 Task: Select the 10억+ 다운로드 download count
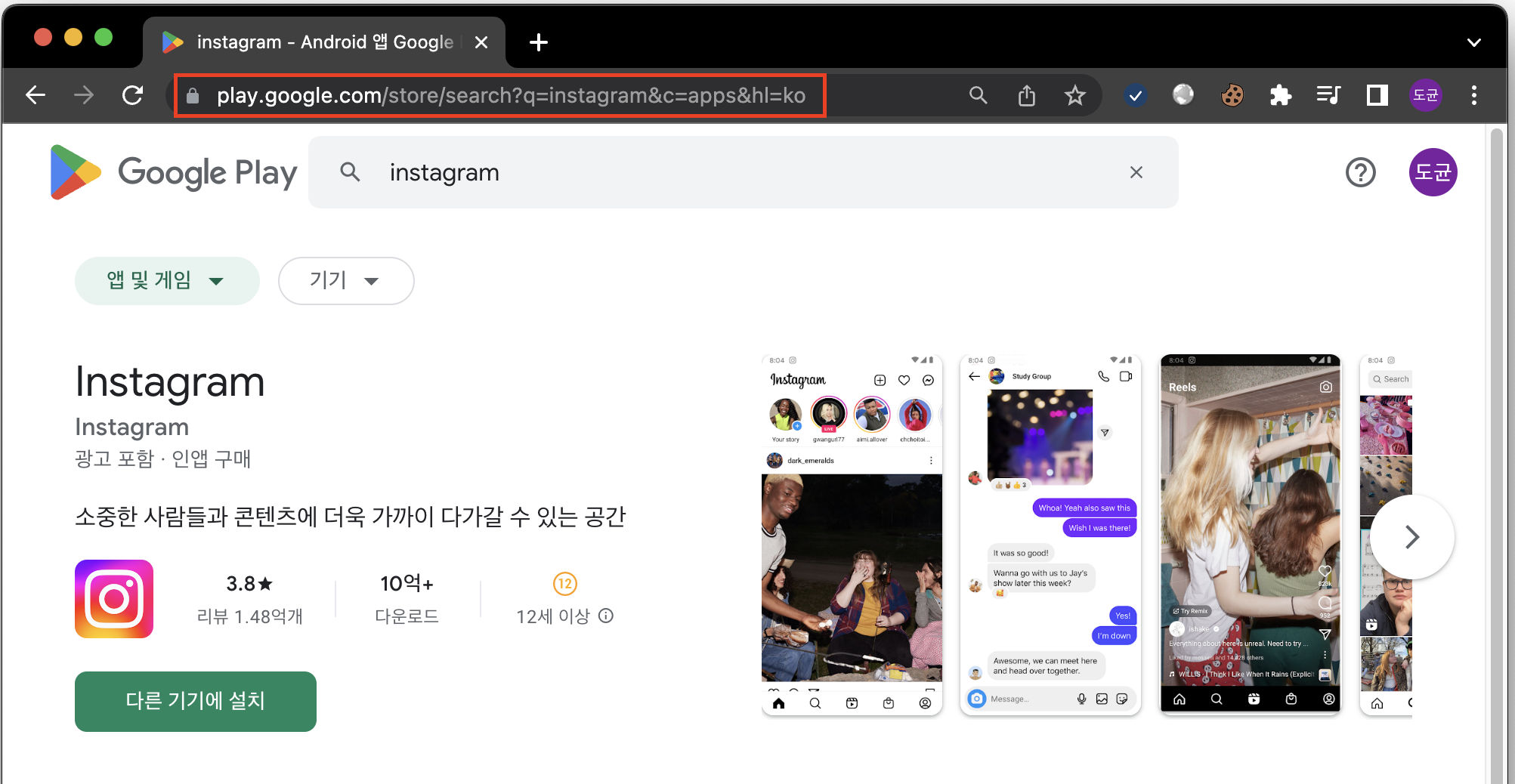click(407, 599)
